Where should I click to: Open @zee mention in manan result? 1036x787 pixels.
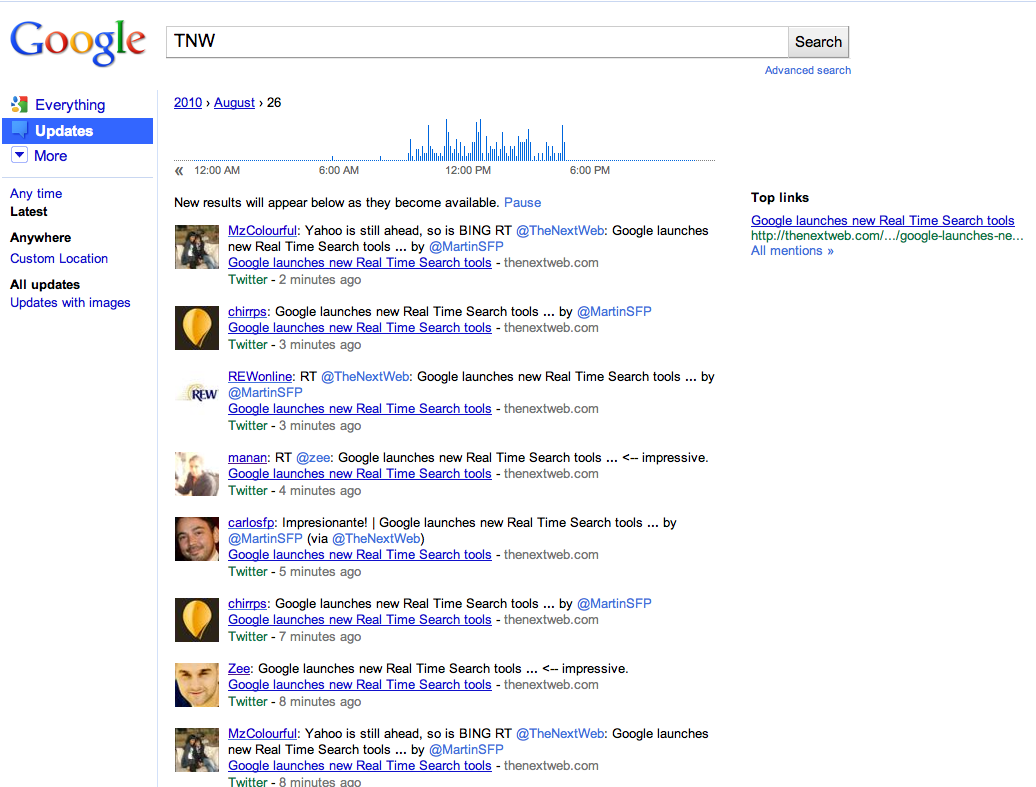(x=313, y=457)
